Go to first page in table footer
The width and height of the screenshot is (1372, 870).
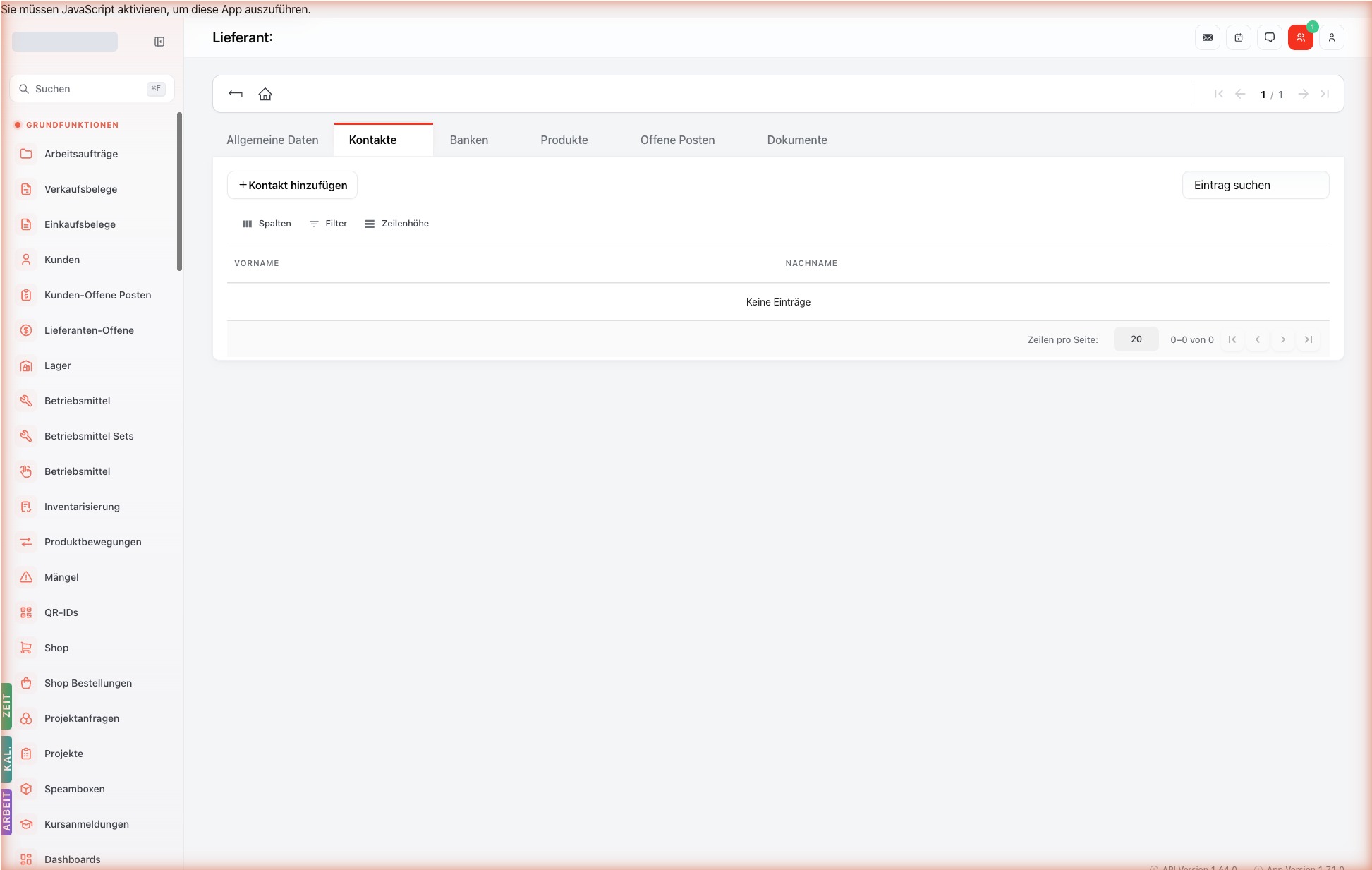1232,339
